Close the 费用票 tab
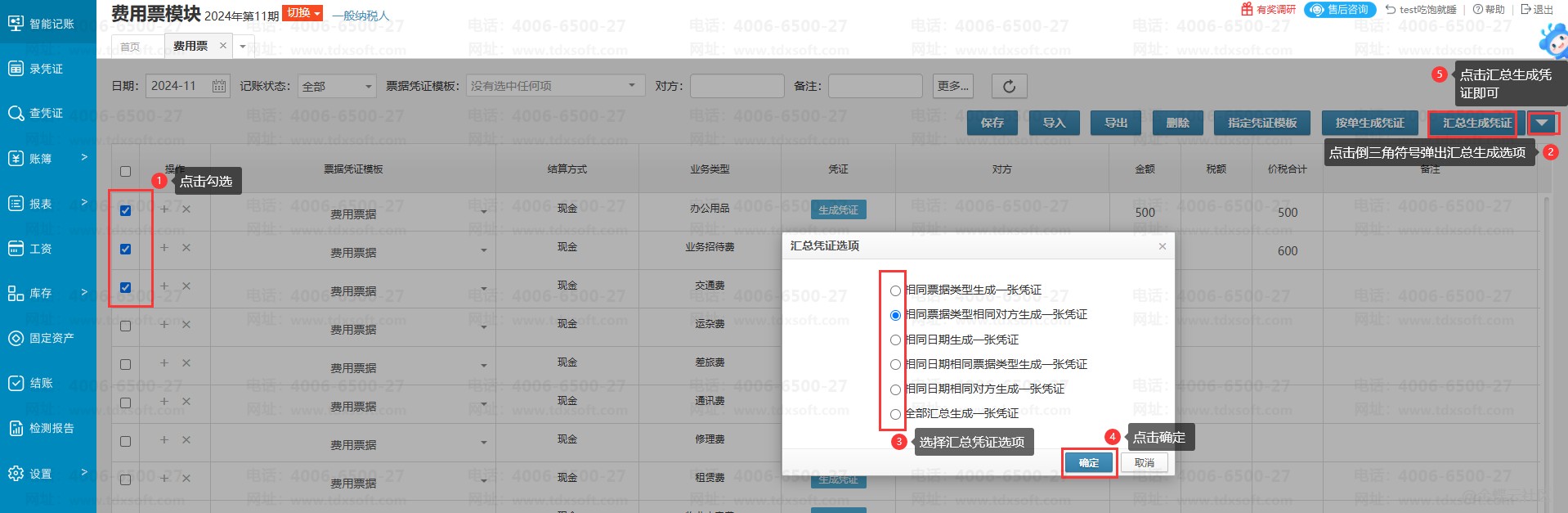This screenshot has width=1568, height=513. pos(222,46)
